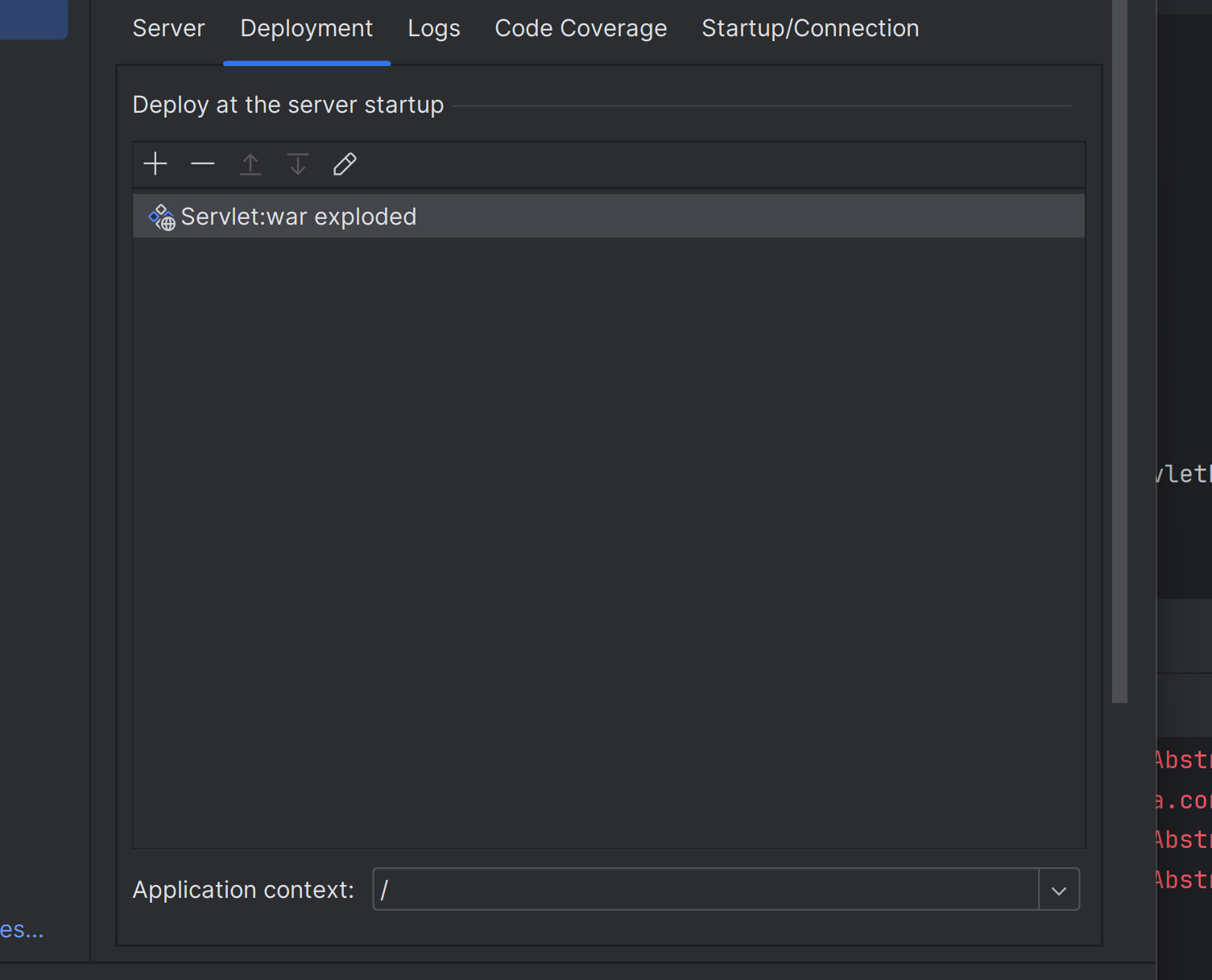
Task: Expand the Application context dropdown arrow
Action: (x=1059, y=890)
